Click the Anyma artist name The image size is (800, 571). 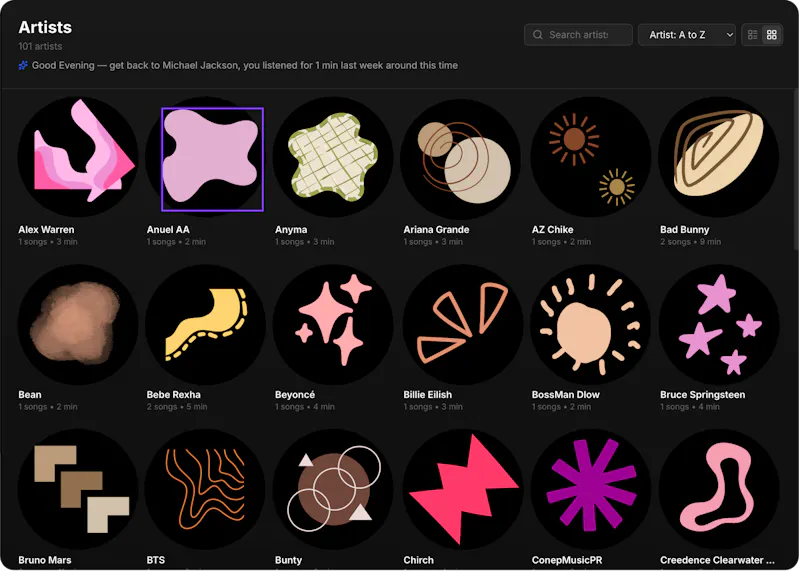(x=291, y=230)
